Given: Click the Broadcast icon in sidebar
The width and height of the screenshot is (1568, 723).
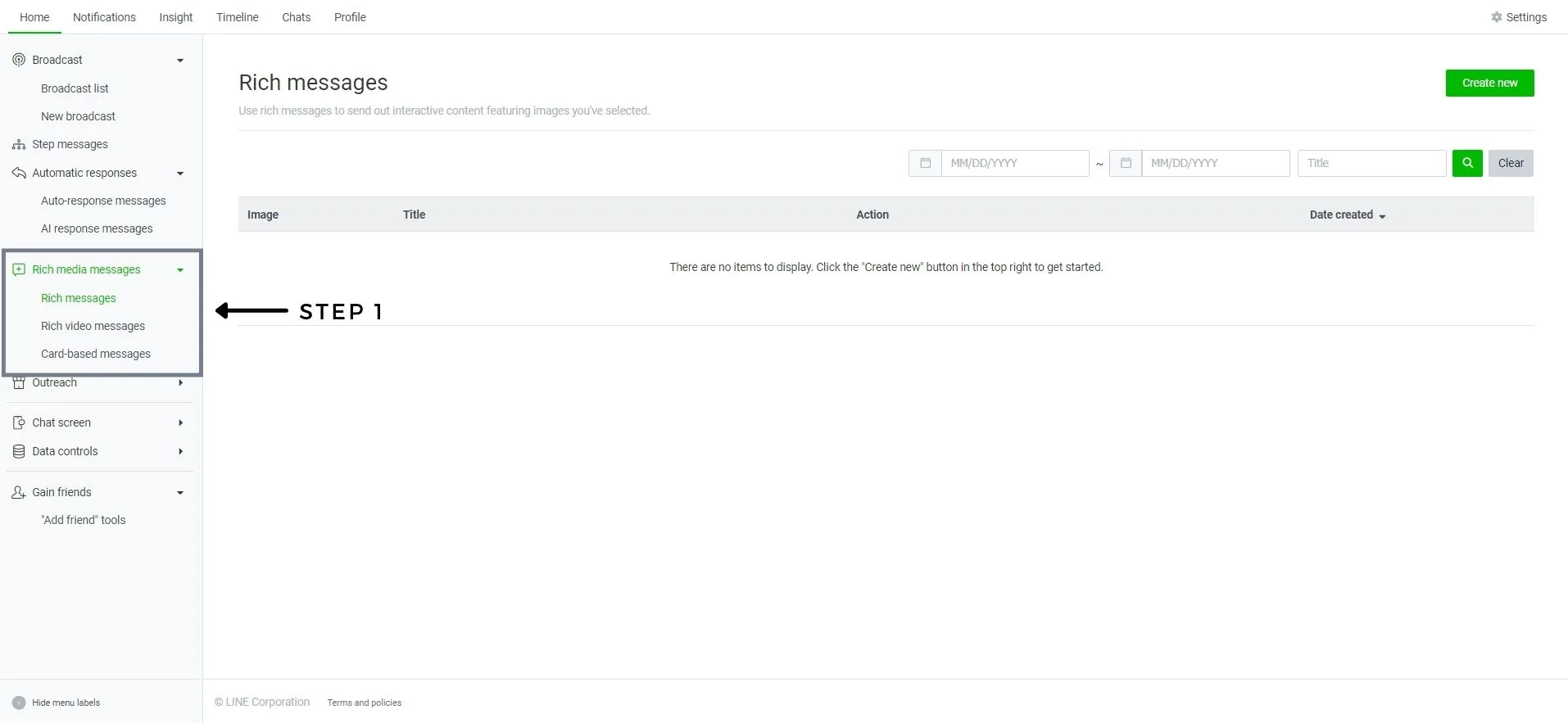Looking at the screenshot, I should [19, 60].
